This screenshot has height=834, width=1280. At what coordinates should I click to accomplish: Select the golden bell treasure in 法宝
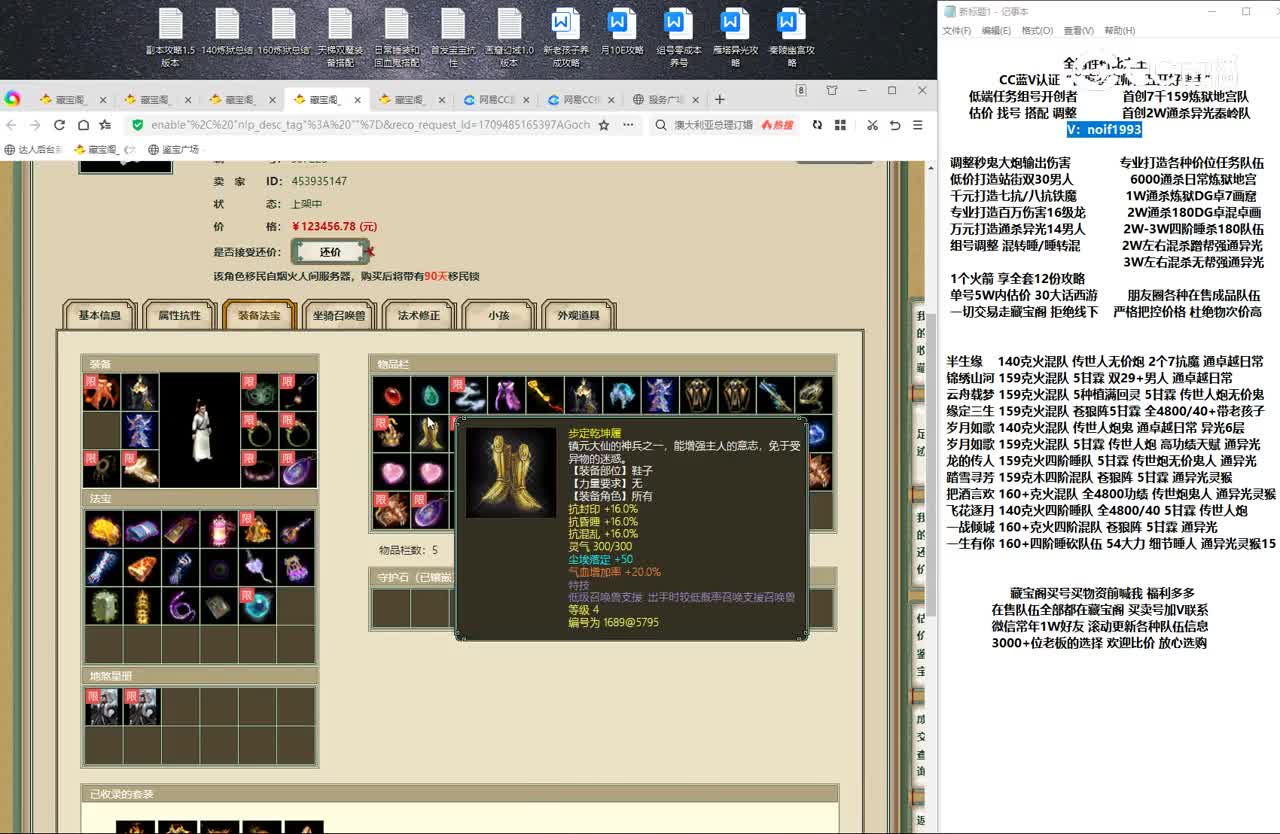point(257,530)
